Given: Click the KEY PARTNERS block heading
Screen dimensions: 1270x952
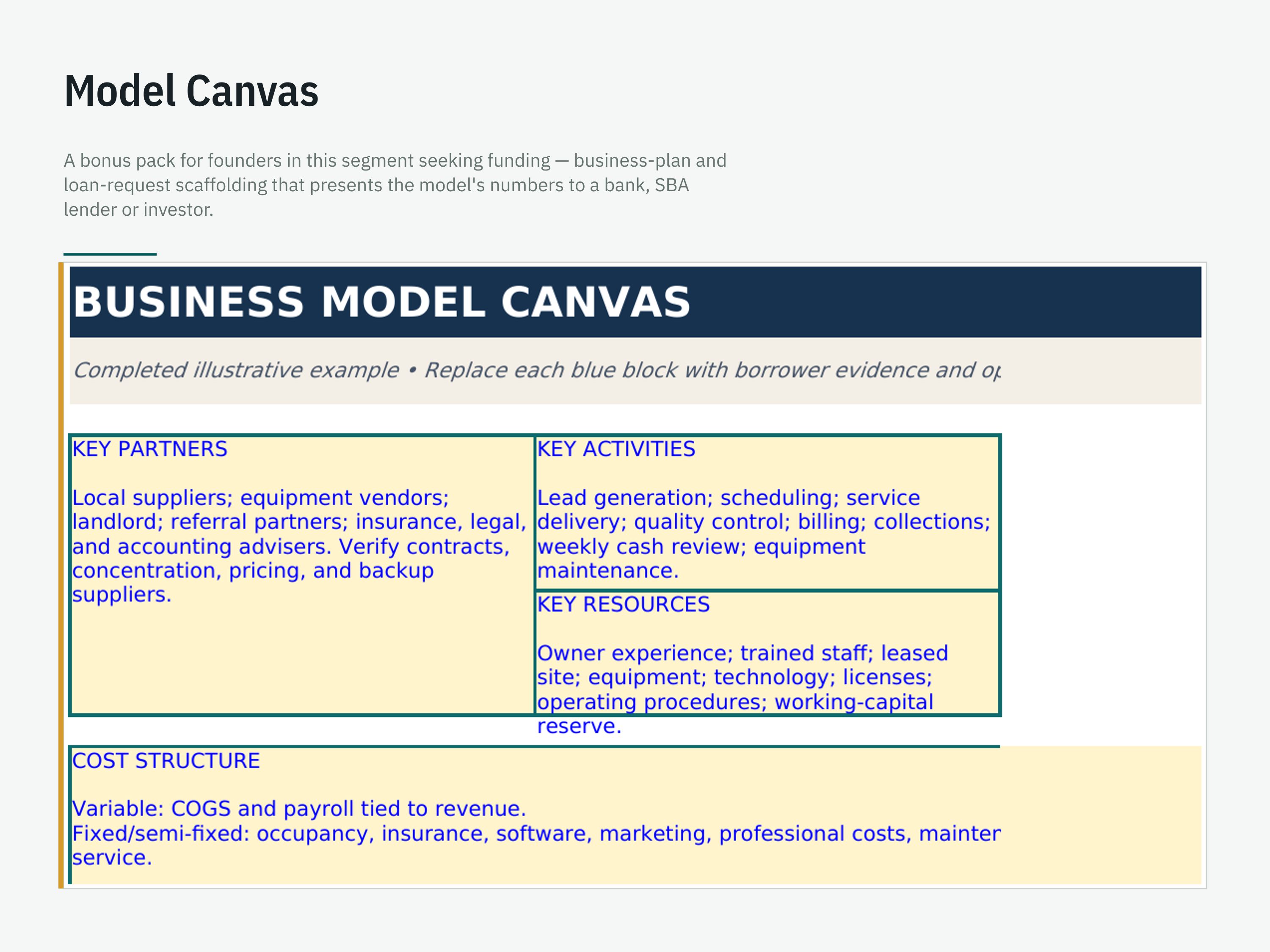Looking at the screenshot, I should point(150,449).
